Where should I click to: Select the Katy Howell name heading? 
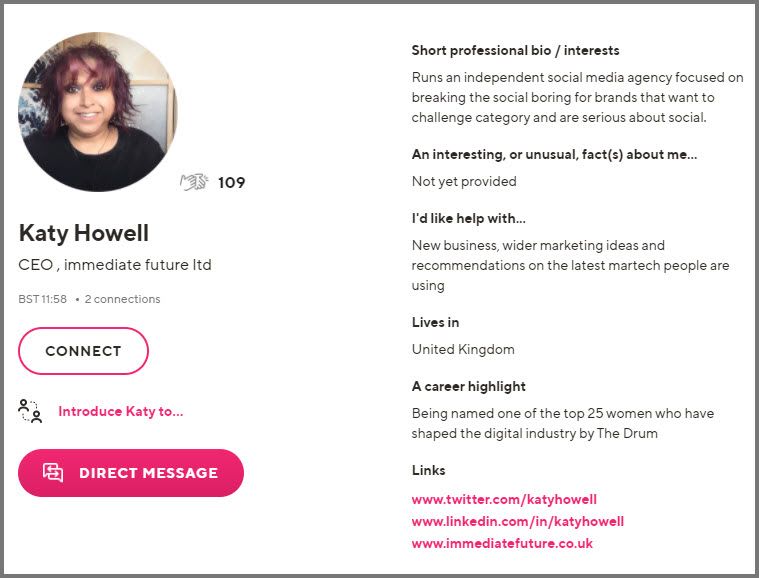84,233
